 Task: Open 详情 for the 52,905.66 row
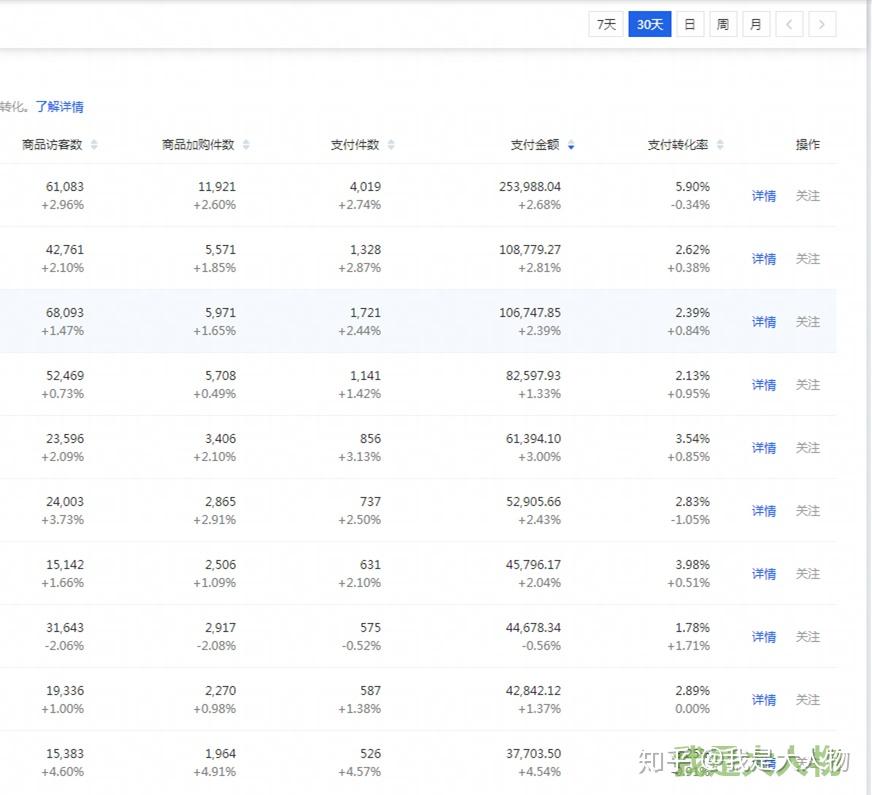coord(764,510)
